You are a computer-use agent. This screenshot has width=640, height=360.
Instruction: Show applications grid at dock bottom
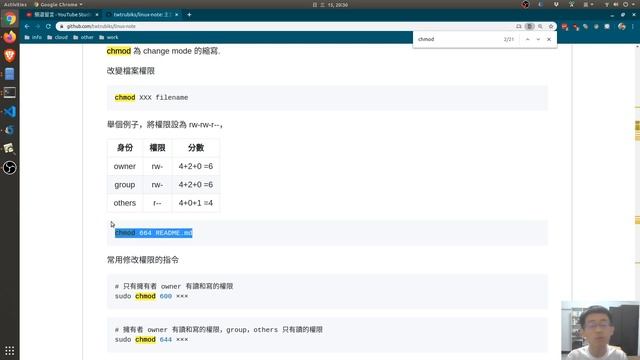click(x=10, y=351)
